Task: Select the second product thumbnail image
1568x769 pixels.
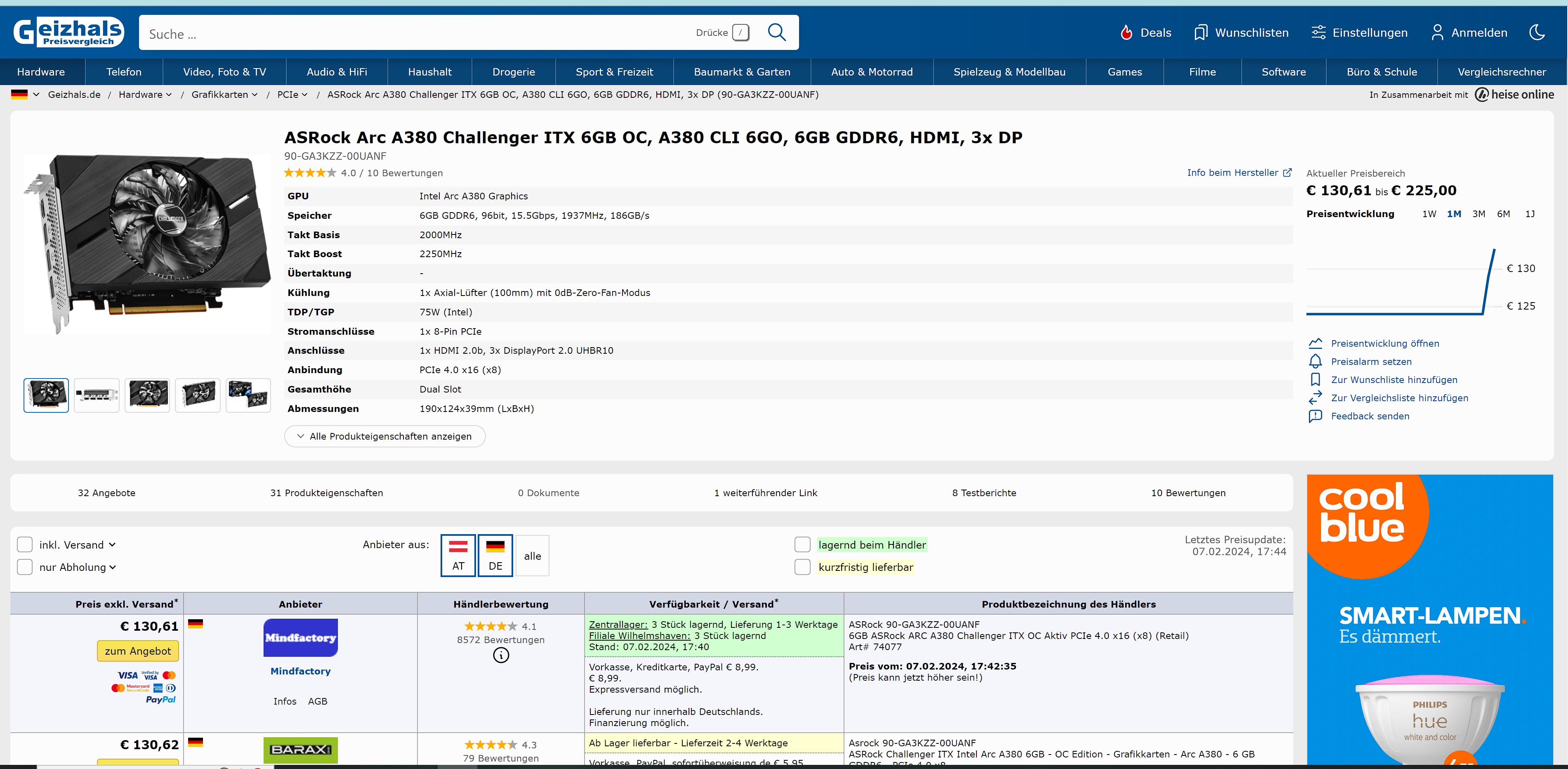Action: point(97,395)
